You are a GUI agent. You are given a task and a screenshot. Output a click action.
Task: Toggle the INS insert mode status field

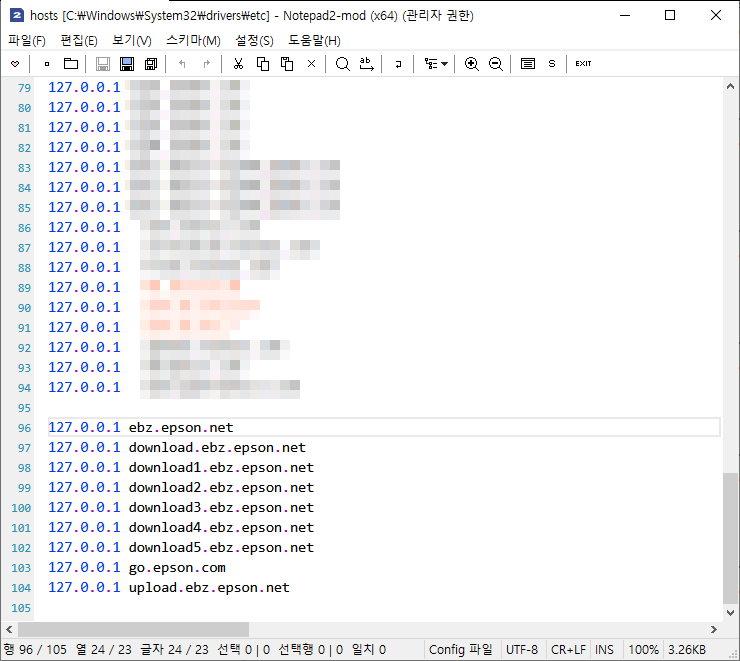(x=604, y=650)
